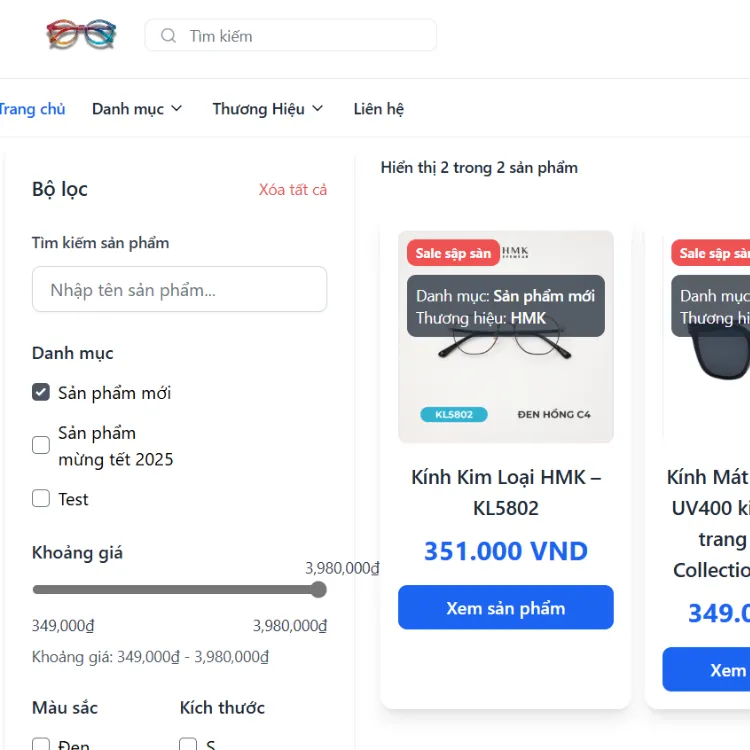Uncheck the Sản phẩm mới category
The height and width of the screenshot is (750, 750).
[x=41, y=392]
